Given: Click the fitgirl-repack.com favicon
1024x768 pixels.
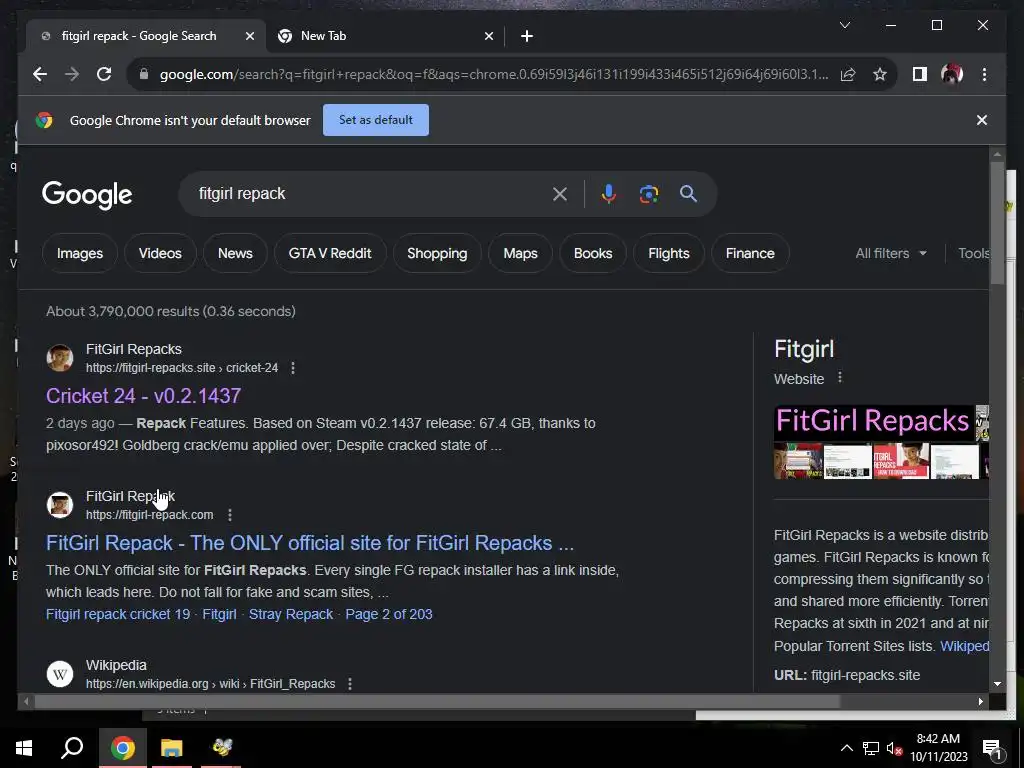Looking at the screenshot, I should pyautogui.click(x=59, y=505).
